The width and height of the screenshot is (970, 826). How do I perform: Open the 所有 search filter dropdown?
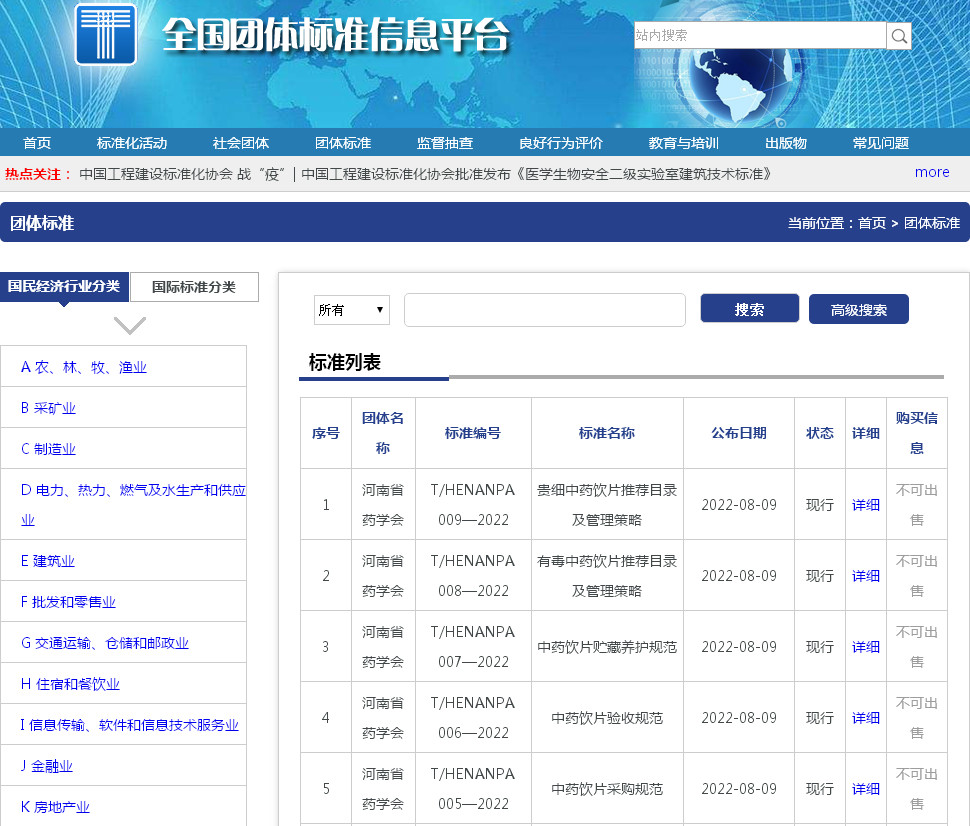click(351, 310)
